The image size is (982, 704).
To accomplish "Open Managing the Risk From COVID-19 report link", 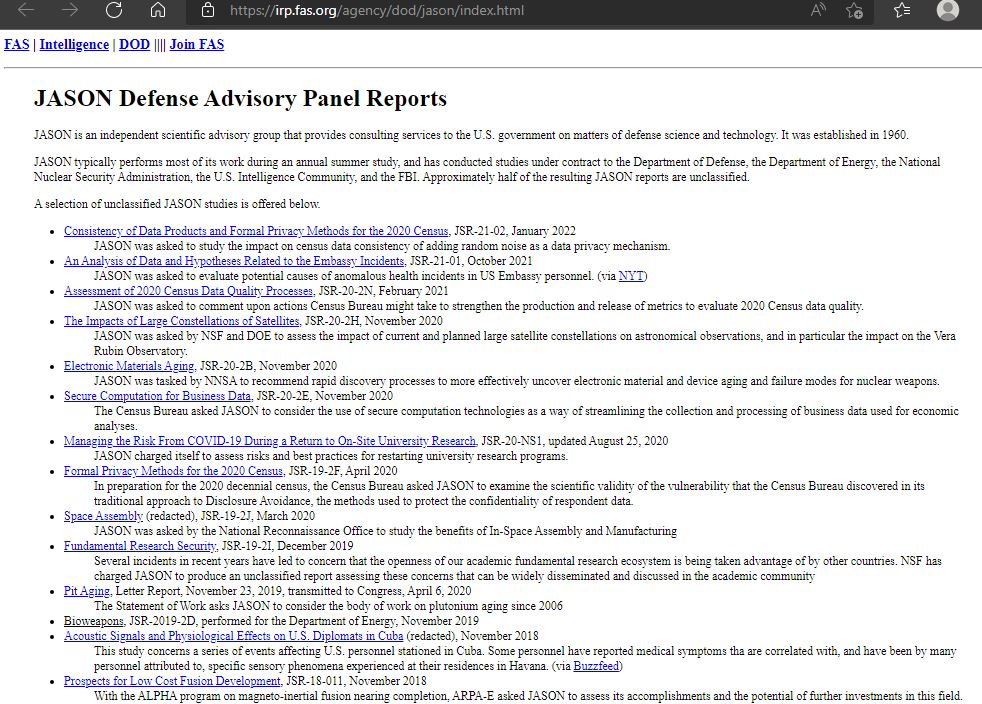I will coord(270,442).
